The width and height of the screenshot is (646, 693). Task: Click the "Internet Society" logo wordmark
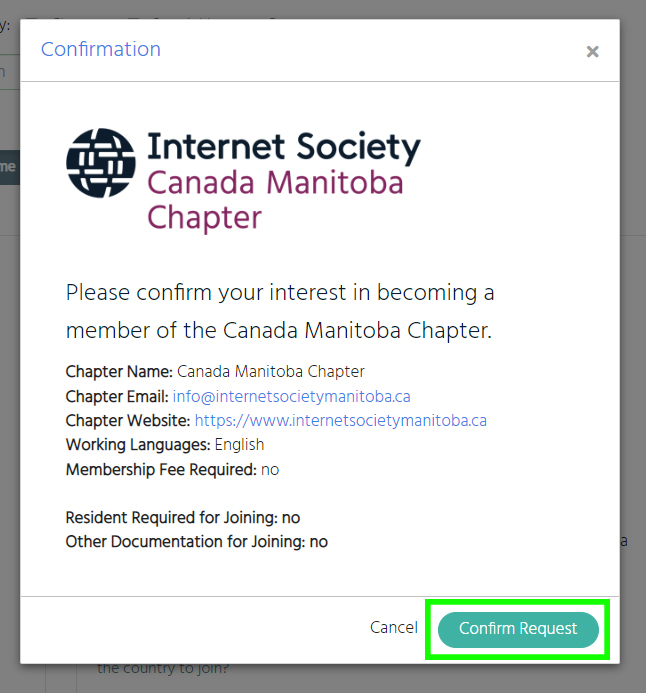click(x=284, y=147)
